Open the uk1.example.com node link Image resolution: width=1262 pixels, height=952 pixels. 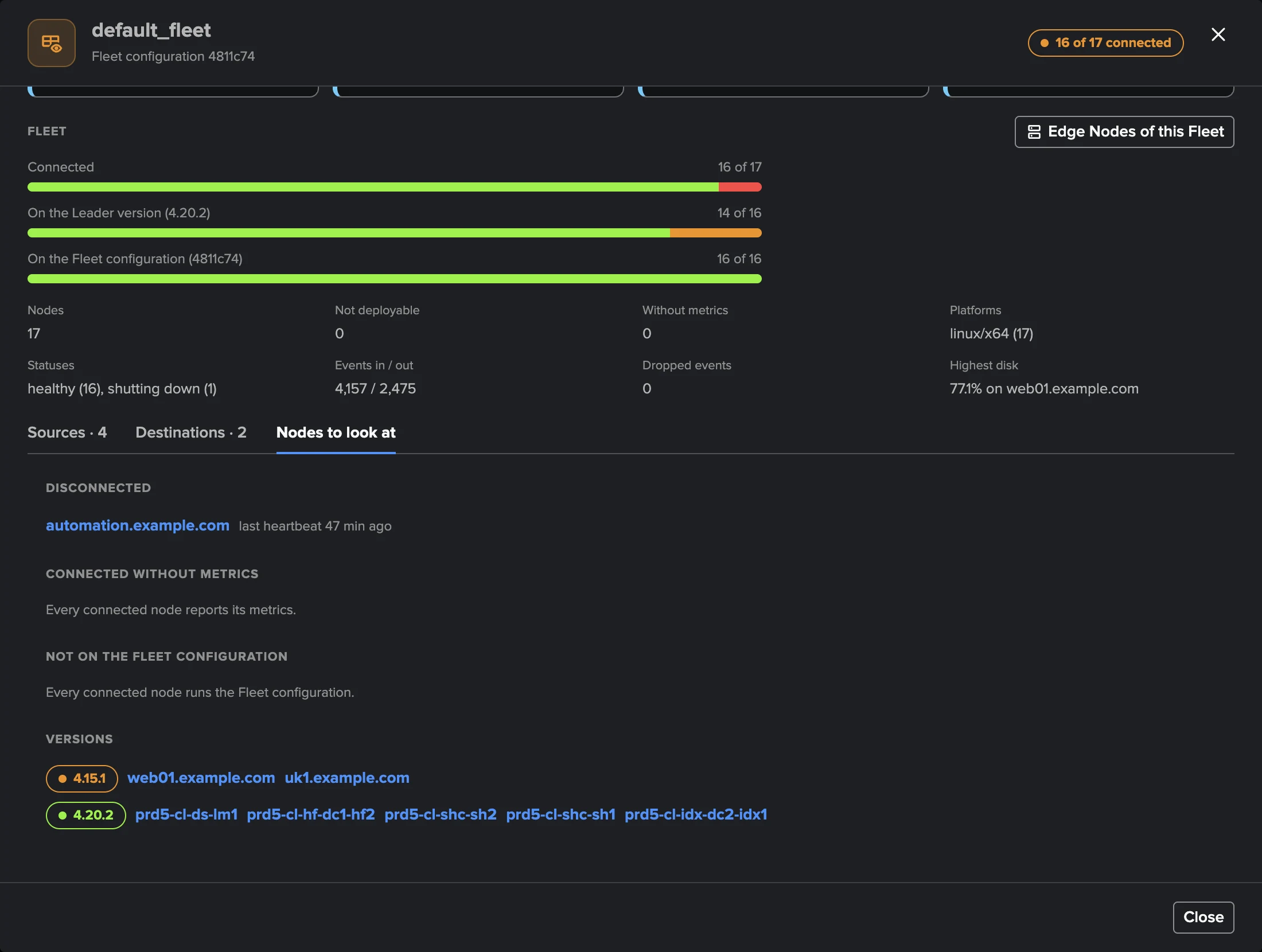pos(347,778)
